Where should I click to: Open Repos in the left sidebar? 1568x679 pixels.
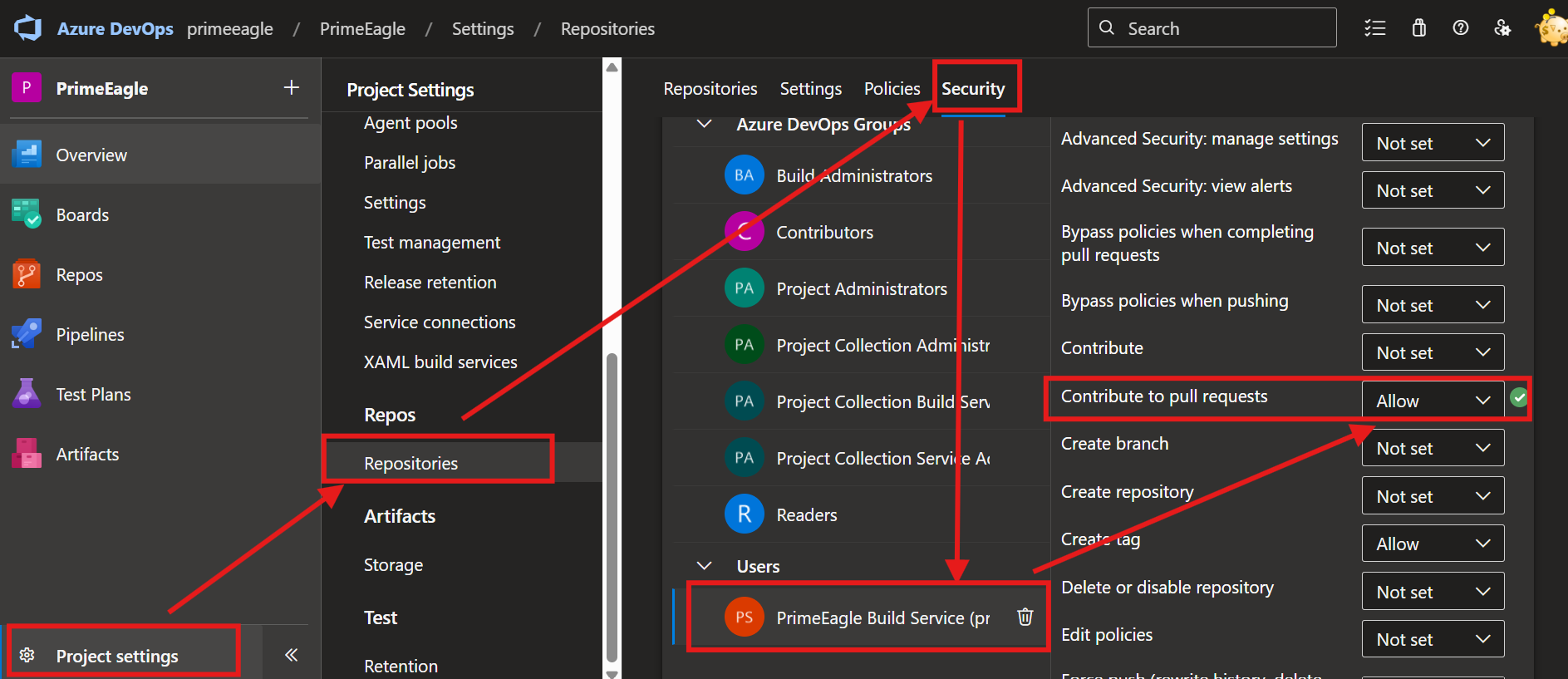(160, 274)
